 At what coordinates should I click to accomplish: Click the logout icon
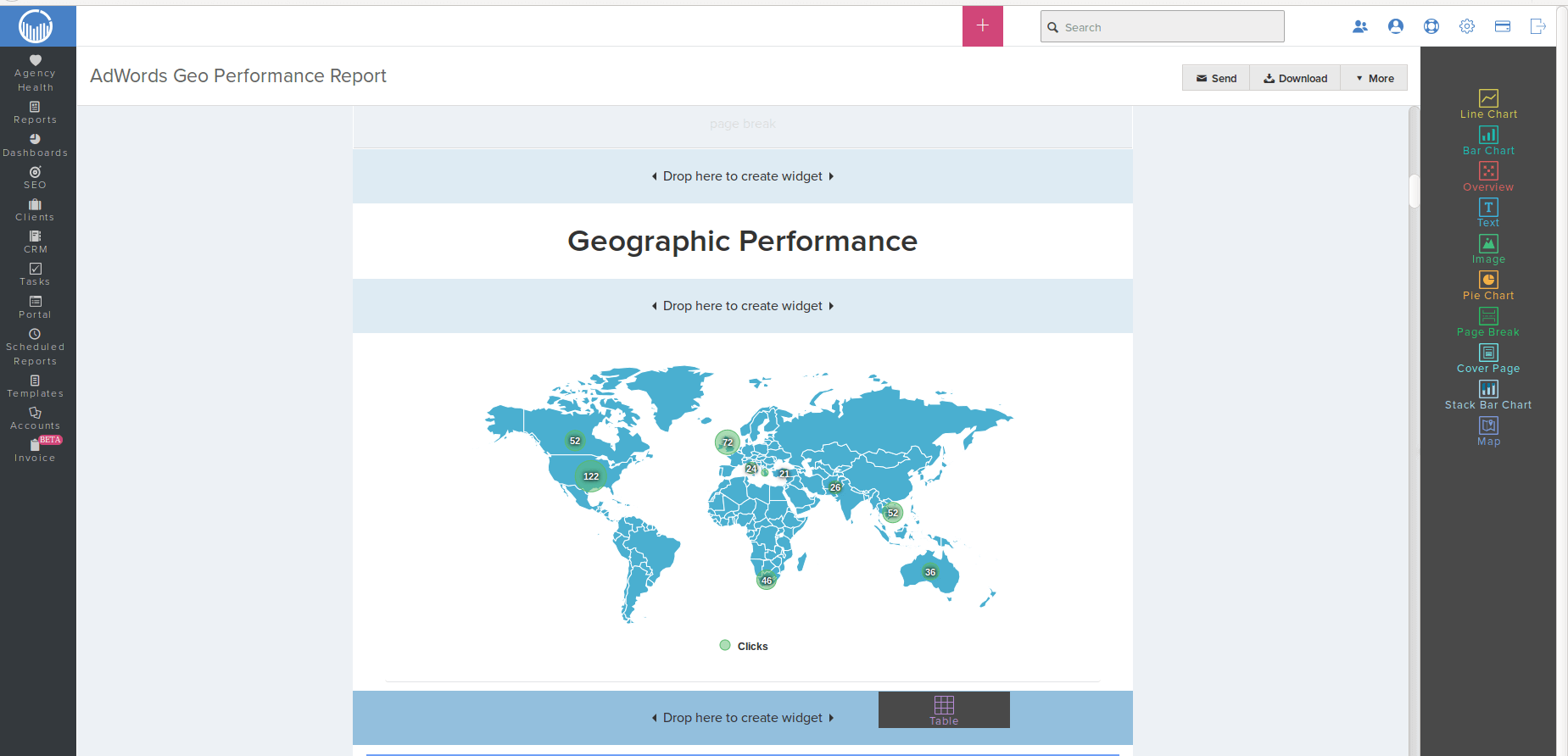coord(1538,26)
